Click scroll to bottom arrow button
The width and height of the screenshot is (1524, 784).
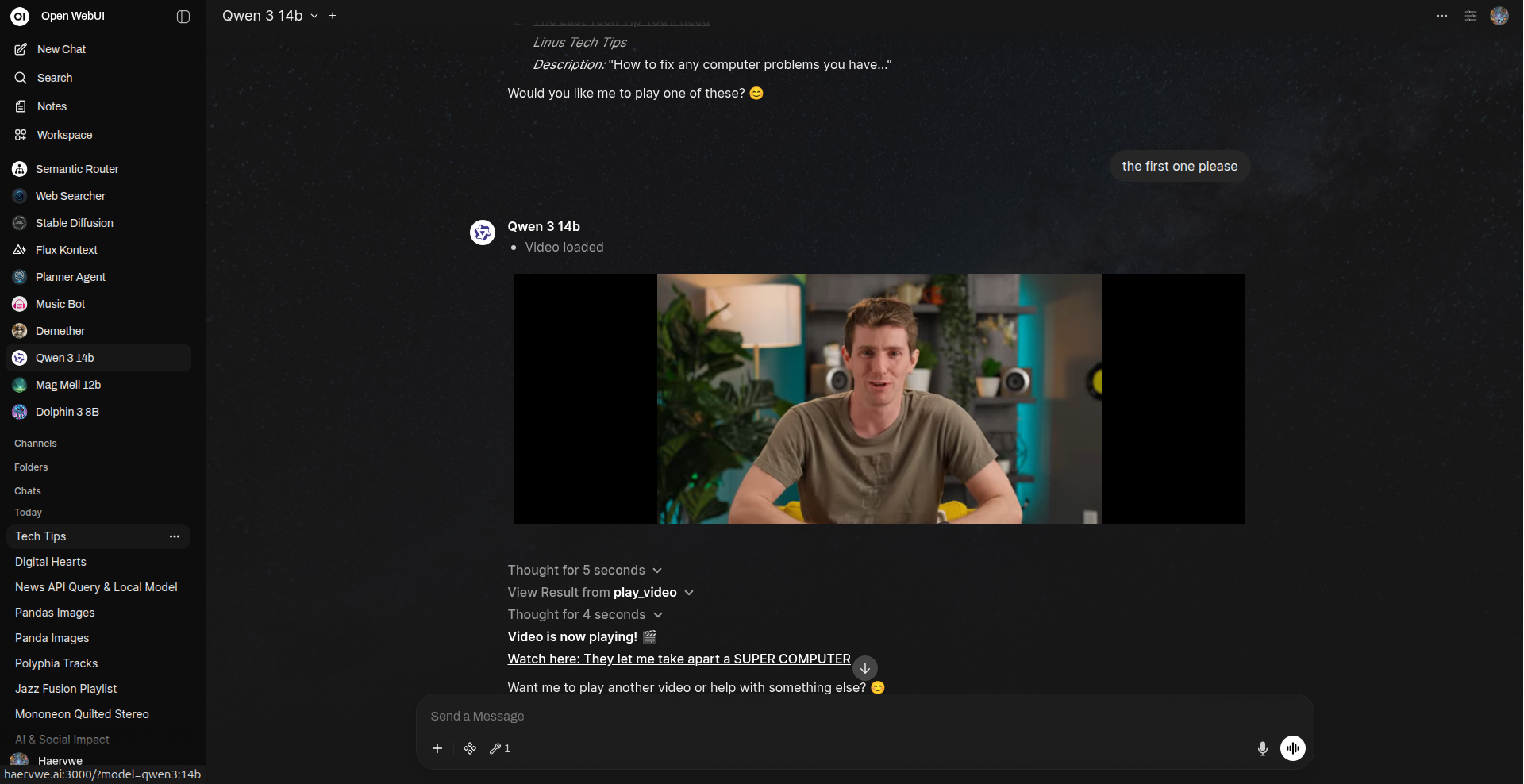click(x=864, y=668)
